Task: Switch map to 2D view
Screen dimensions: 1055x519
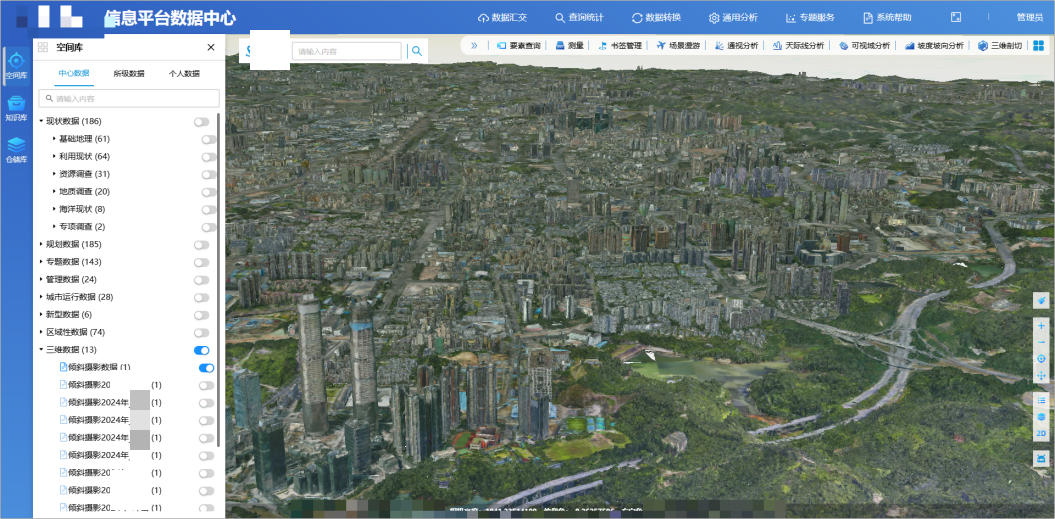Action: tap(1042, 433)
